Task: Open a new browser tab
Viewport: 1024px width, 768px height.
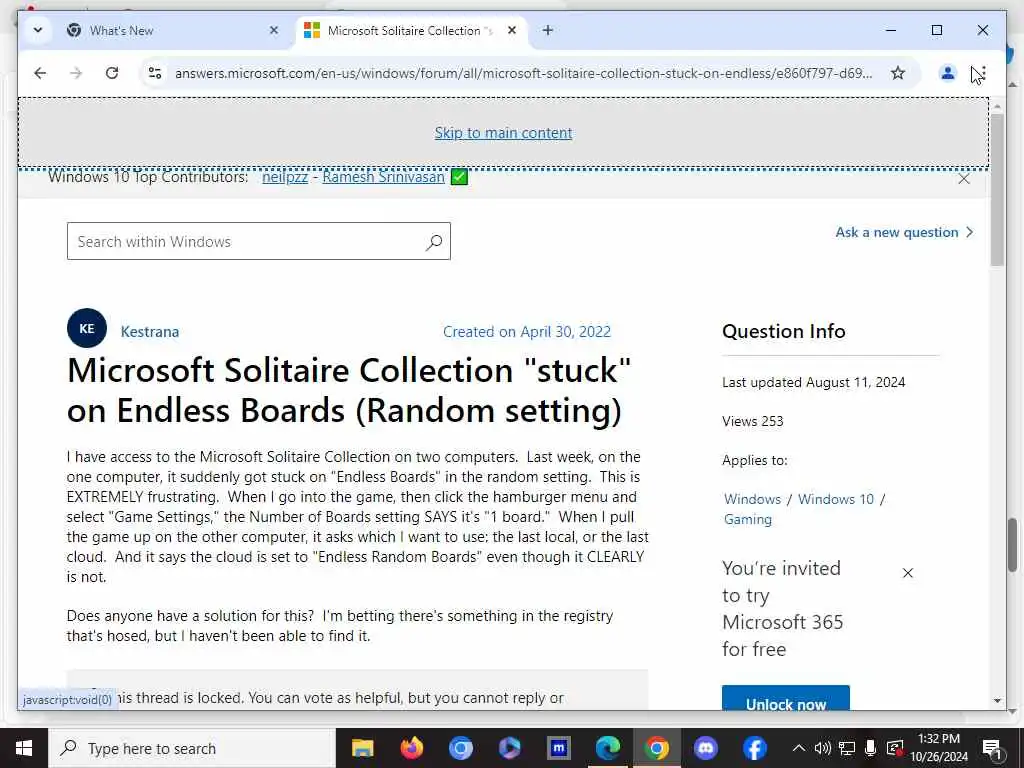Action: click(x=548, y=30)
